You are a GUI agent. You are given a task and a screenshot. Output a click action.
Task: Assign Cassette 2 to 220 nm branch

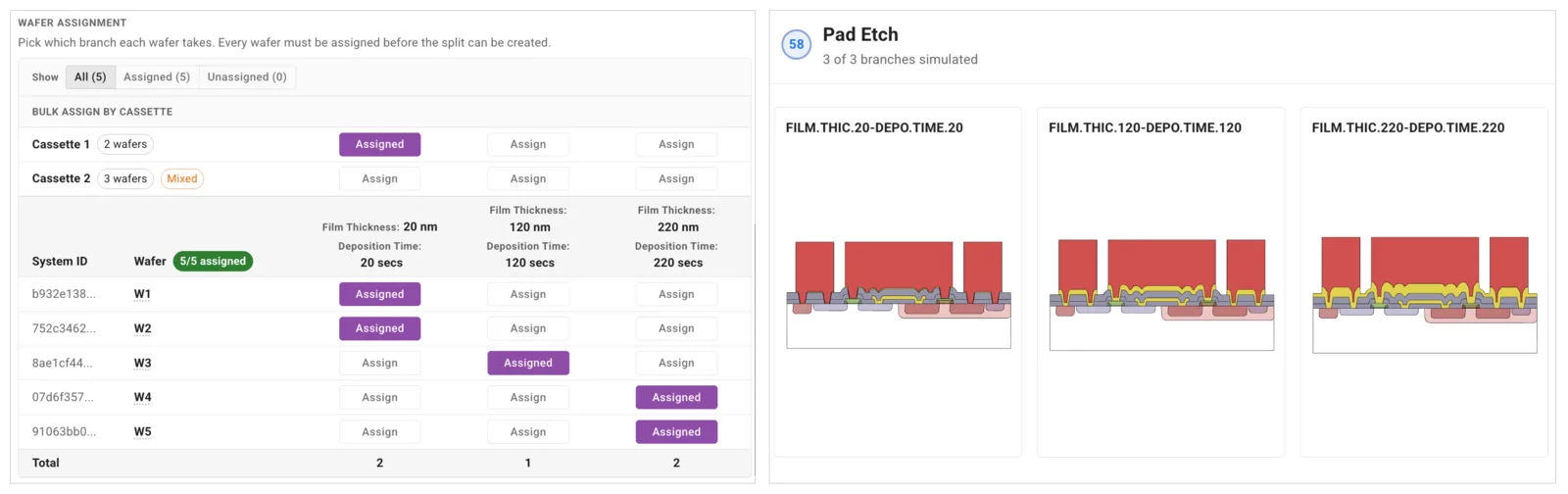(x=676, y=178)
